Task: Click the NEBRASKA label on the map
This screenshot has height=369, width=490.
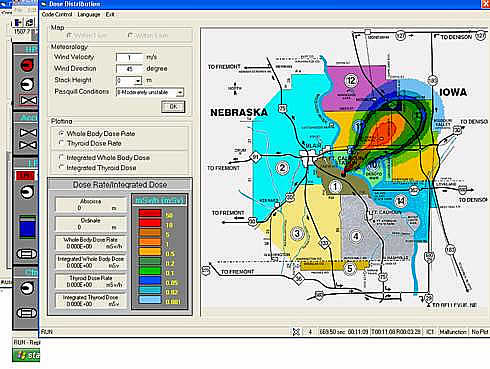Action: pyautogui.click(x=239, y=113)
